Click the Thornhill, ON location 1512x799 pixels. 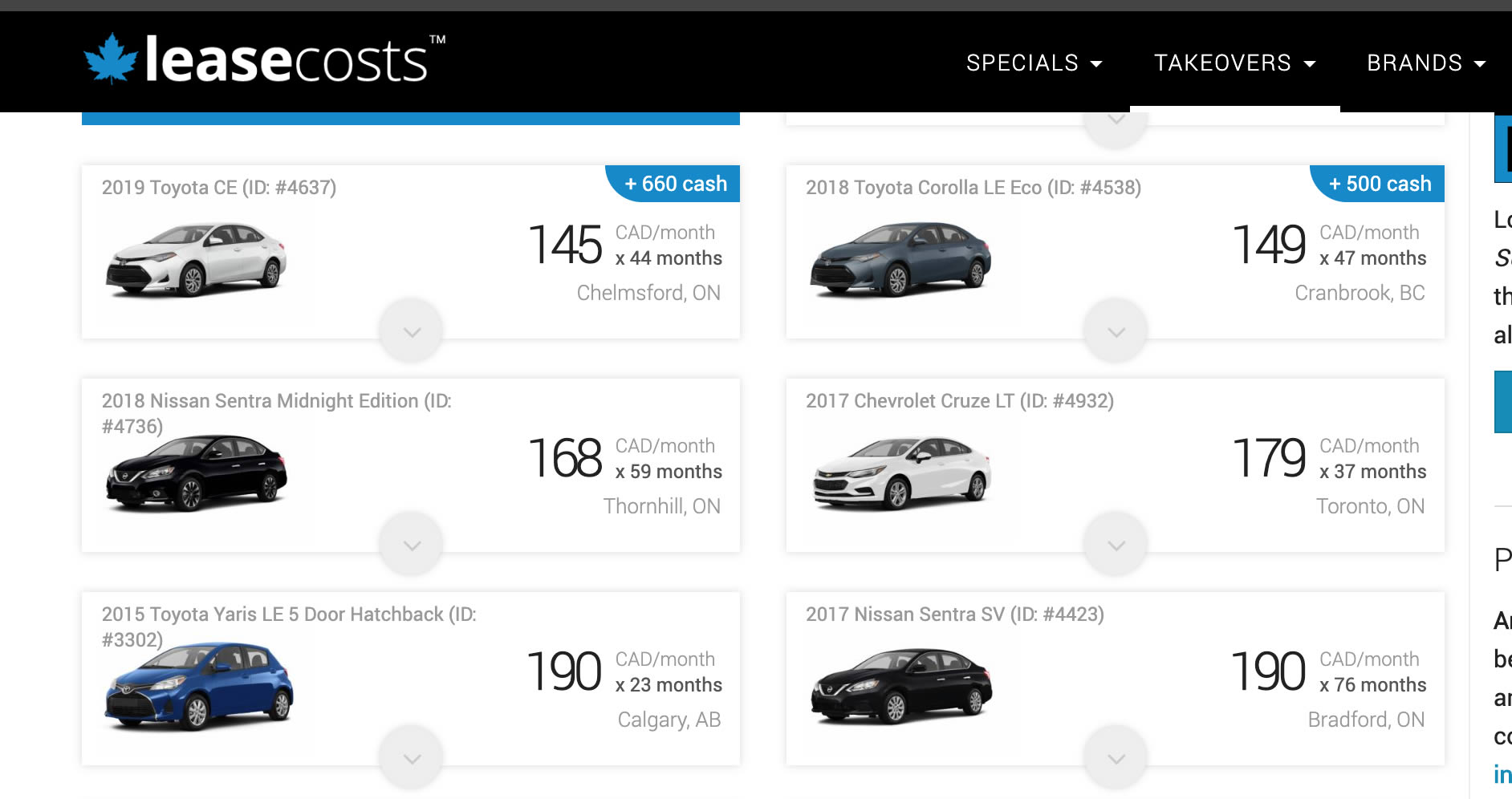(x=662, y=506)
